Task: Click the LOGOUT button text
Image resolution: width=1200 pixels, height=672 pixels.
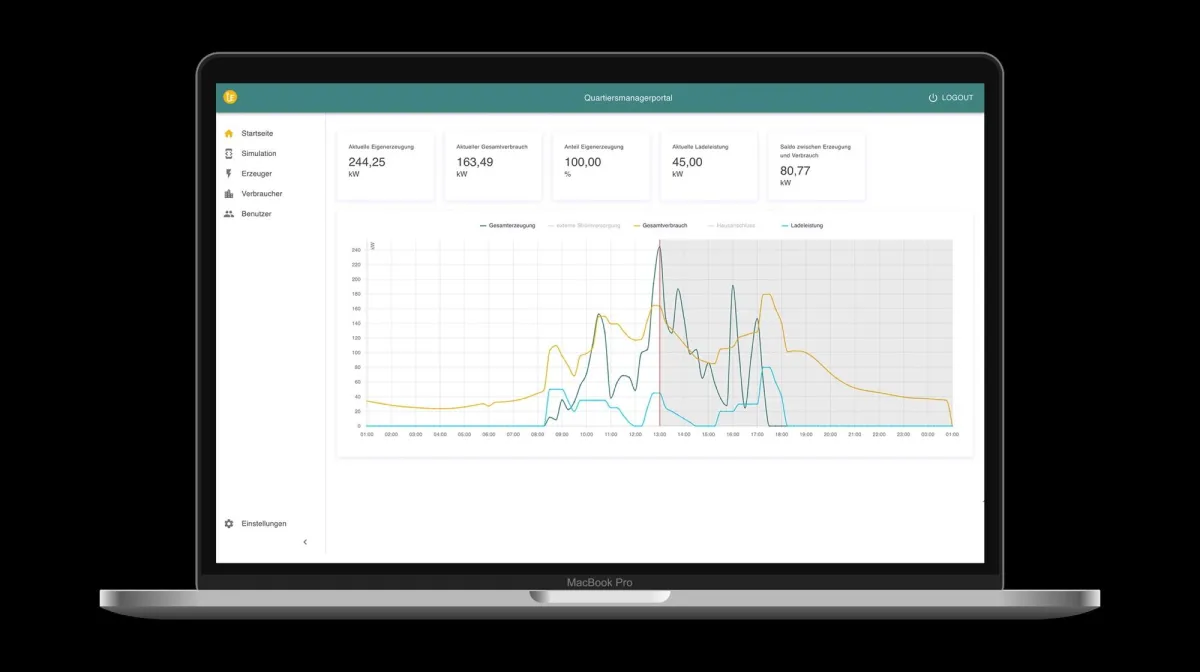Action: pos(957,98)
